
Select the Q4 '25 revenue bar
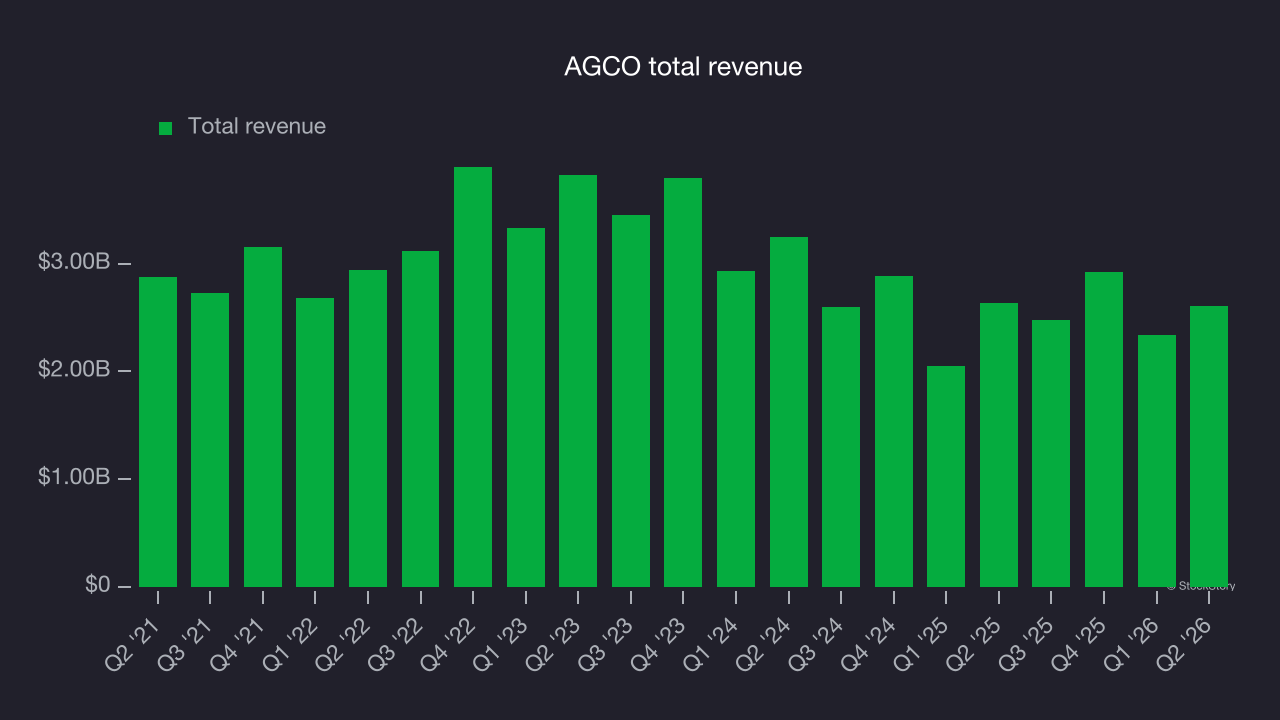point(1104,429)
